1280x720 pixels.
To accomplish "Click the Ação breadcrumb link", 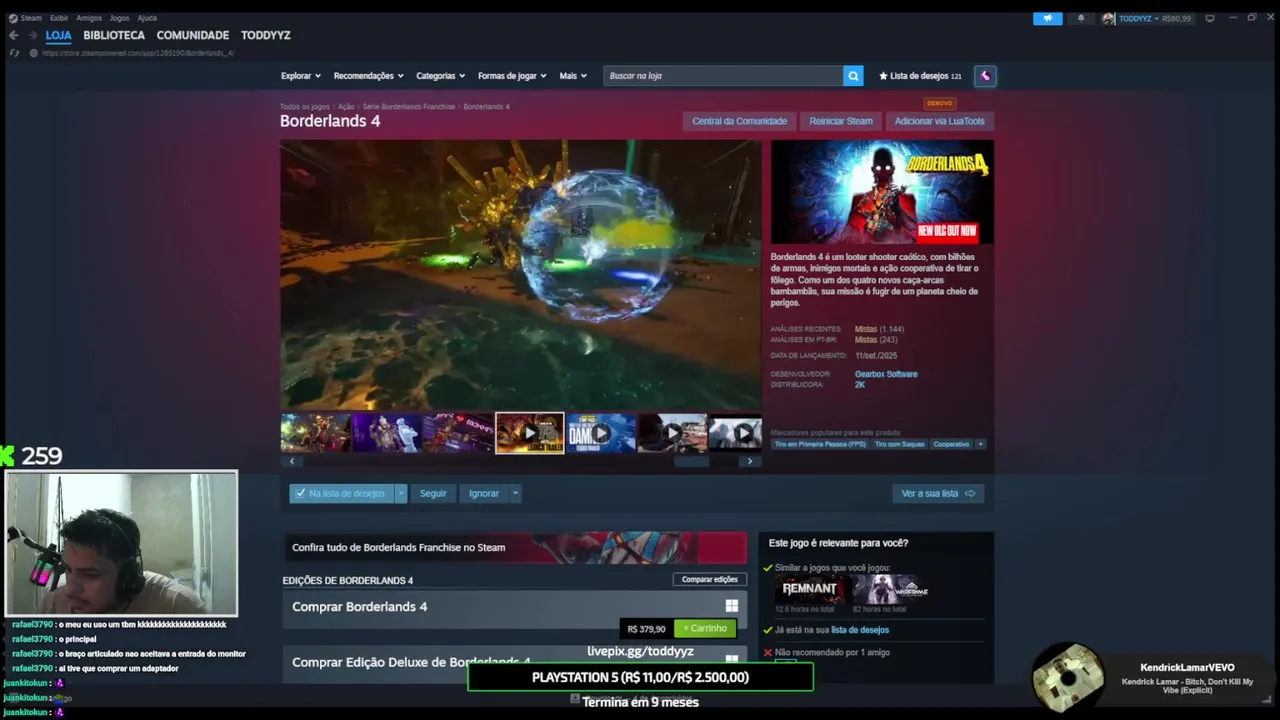I will [x=346, y=106].
